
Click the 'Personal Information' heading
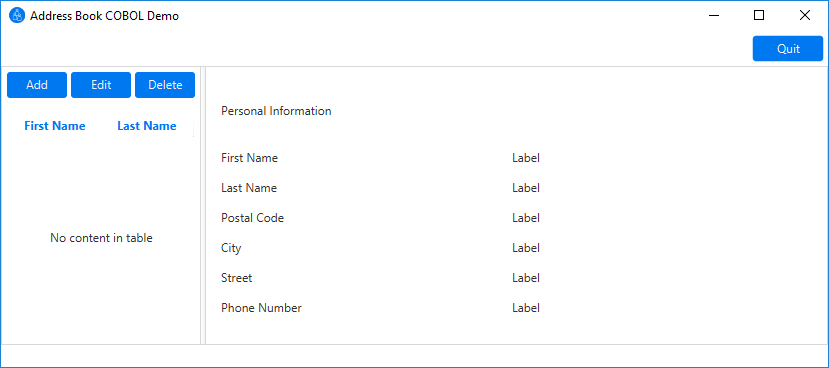pos(276,111)
